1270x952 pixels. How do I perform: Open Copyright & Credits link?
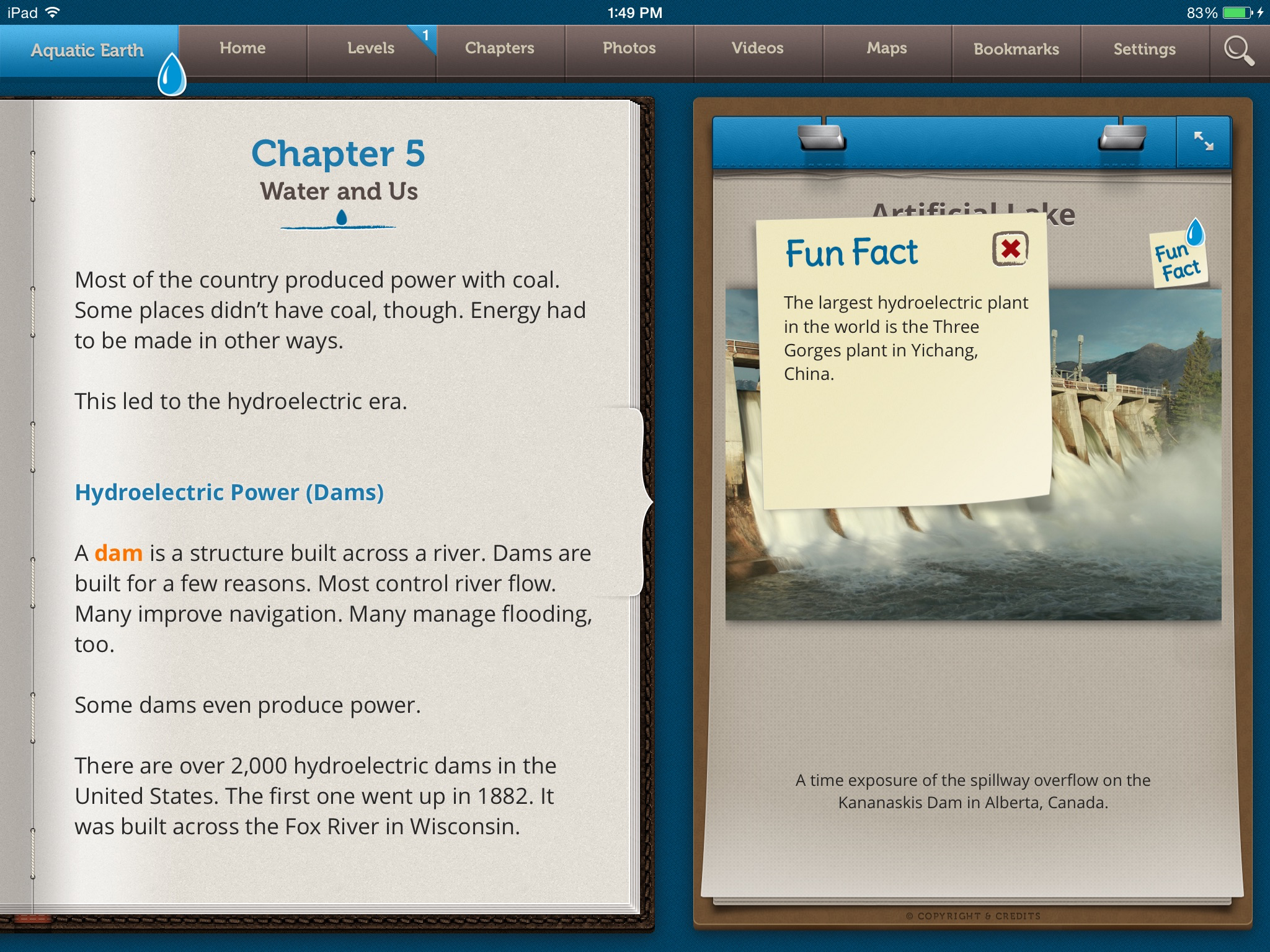point(972,915)
